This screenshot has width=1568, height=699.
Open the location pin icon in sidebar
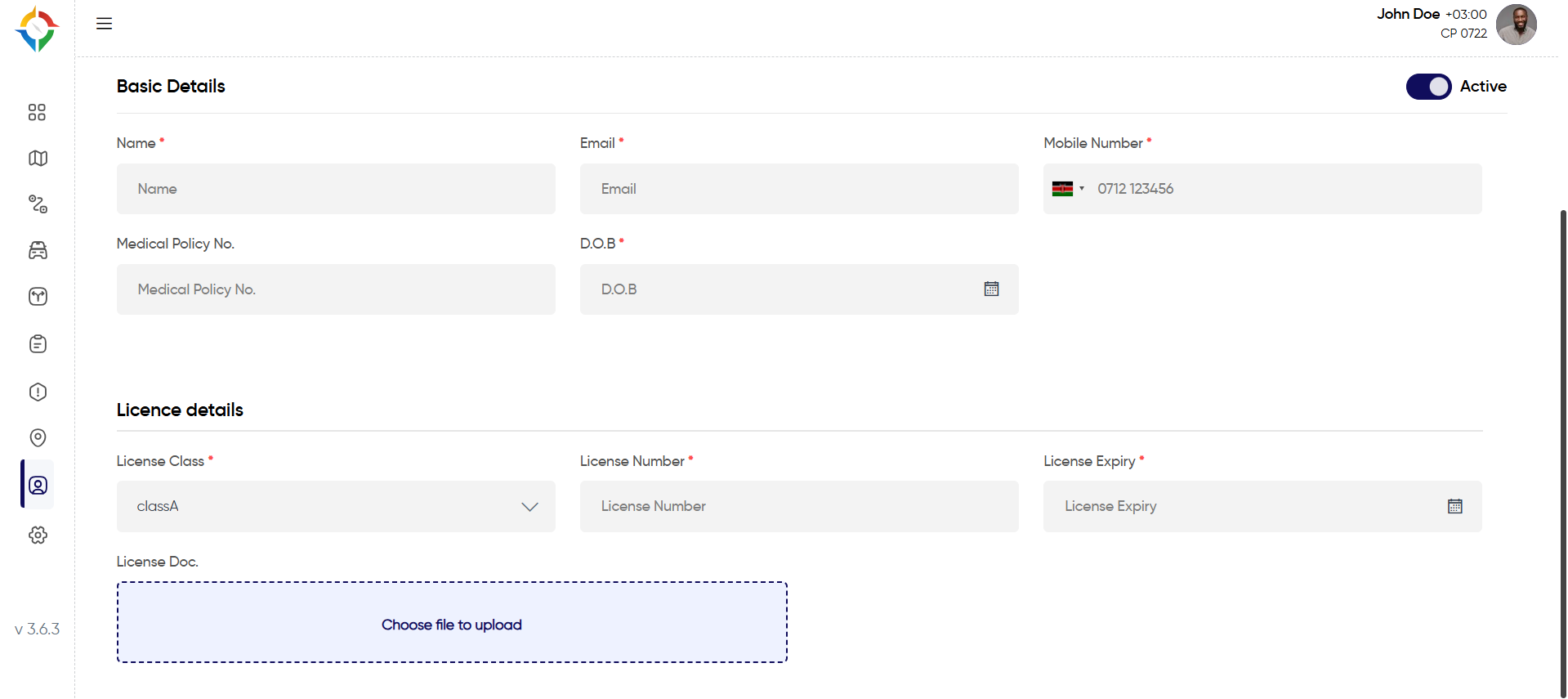38,437
